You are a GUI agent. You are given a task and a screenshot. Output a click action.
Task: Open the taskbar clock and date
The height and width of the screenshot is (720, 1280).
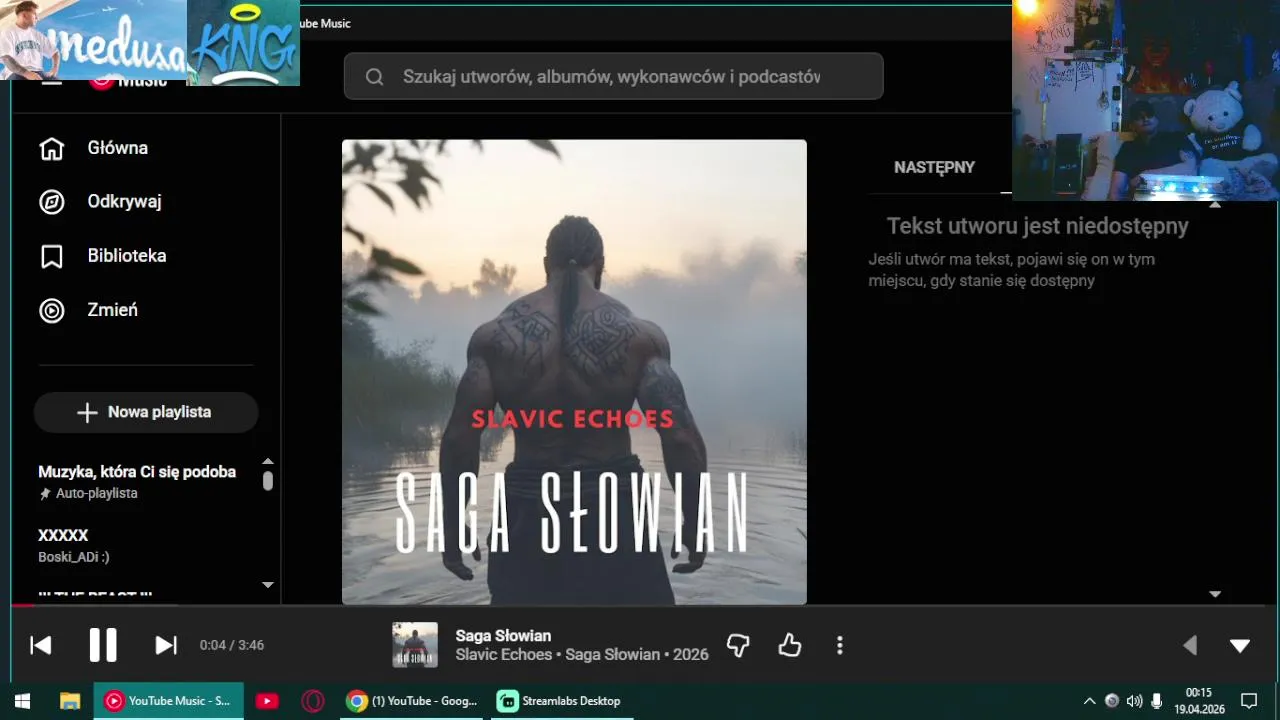[x=1199, y=701]
